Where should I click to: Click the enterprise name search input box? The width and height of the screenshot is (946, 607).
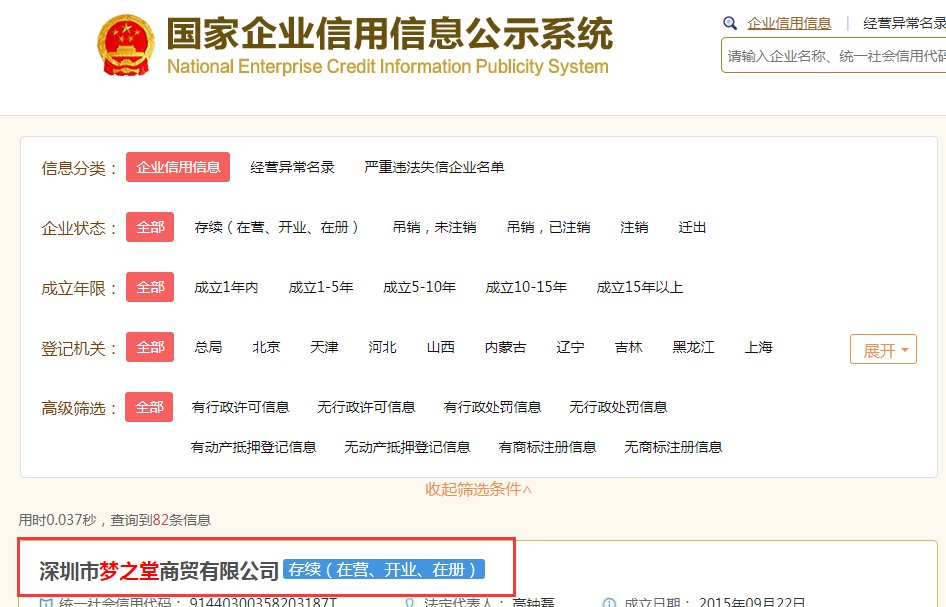pyautogui.click(x=832, y=57)
